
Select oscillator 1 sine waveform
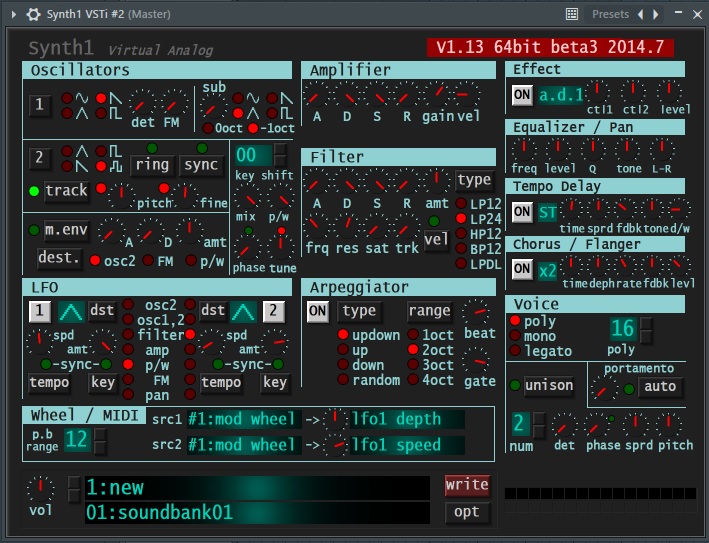tap(67, 98)
